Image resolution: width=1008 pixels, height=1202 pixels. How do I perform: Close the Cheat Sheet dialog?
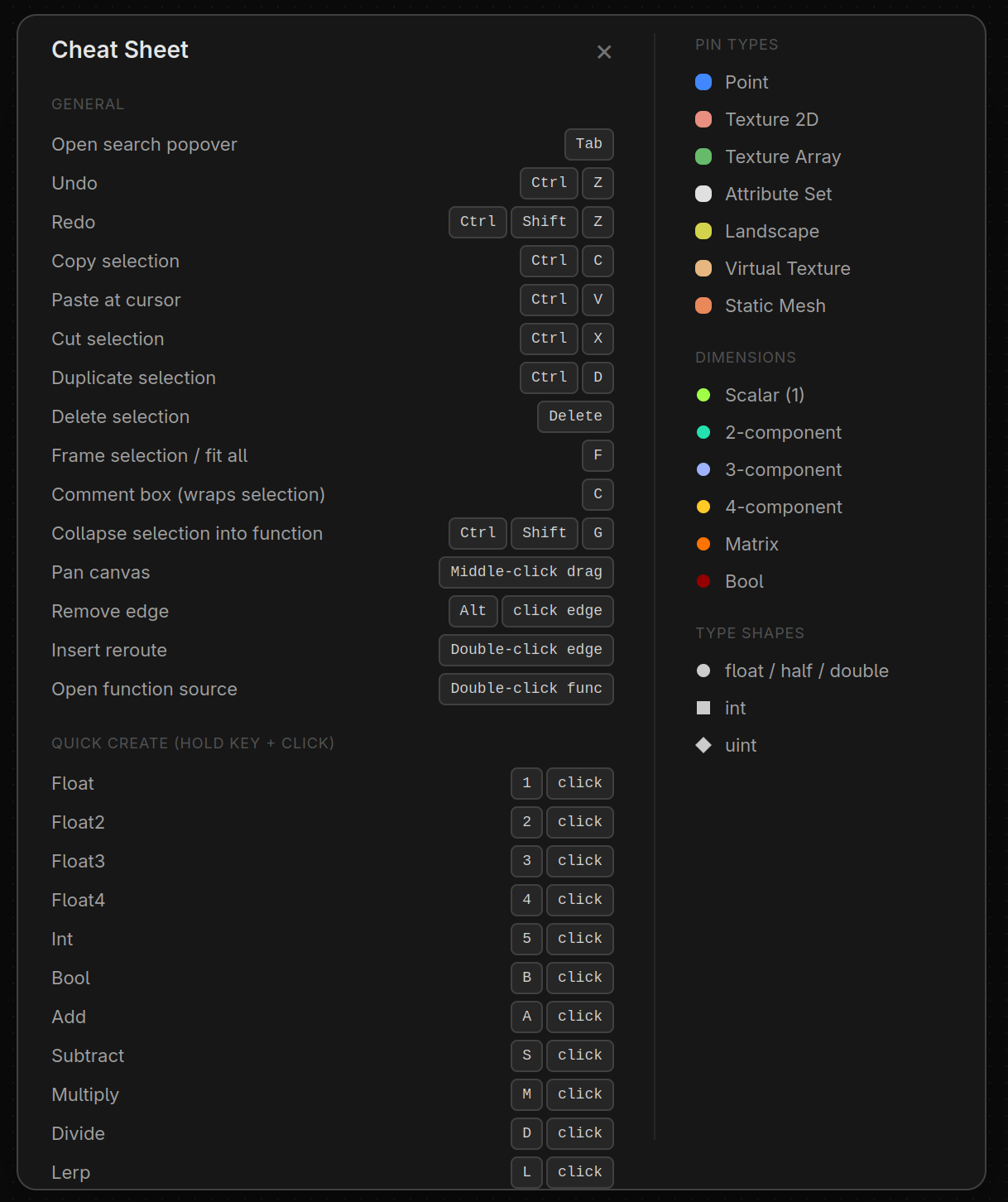click(604, 51)
